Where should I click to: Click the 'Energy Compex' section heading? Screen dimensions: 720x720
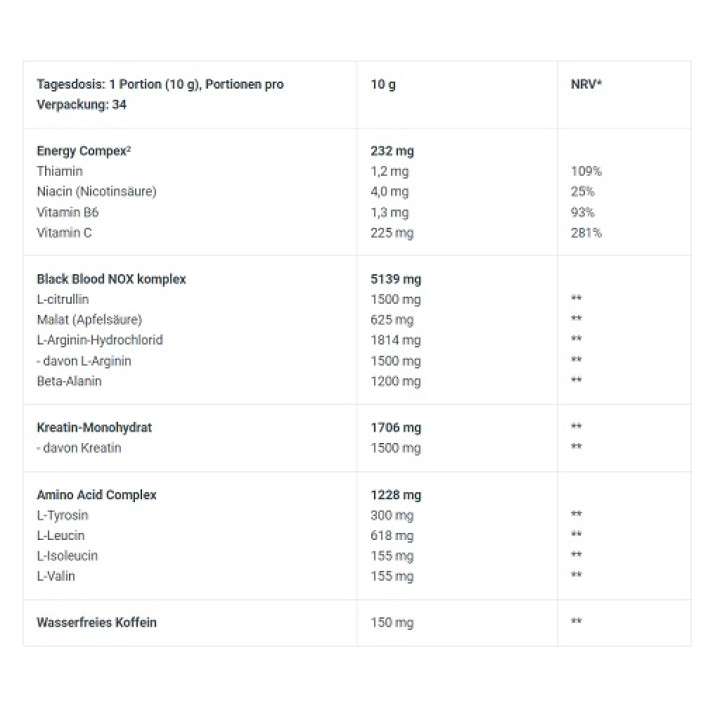84,151
